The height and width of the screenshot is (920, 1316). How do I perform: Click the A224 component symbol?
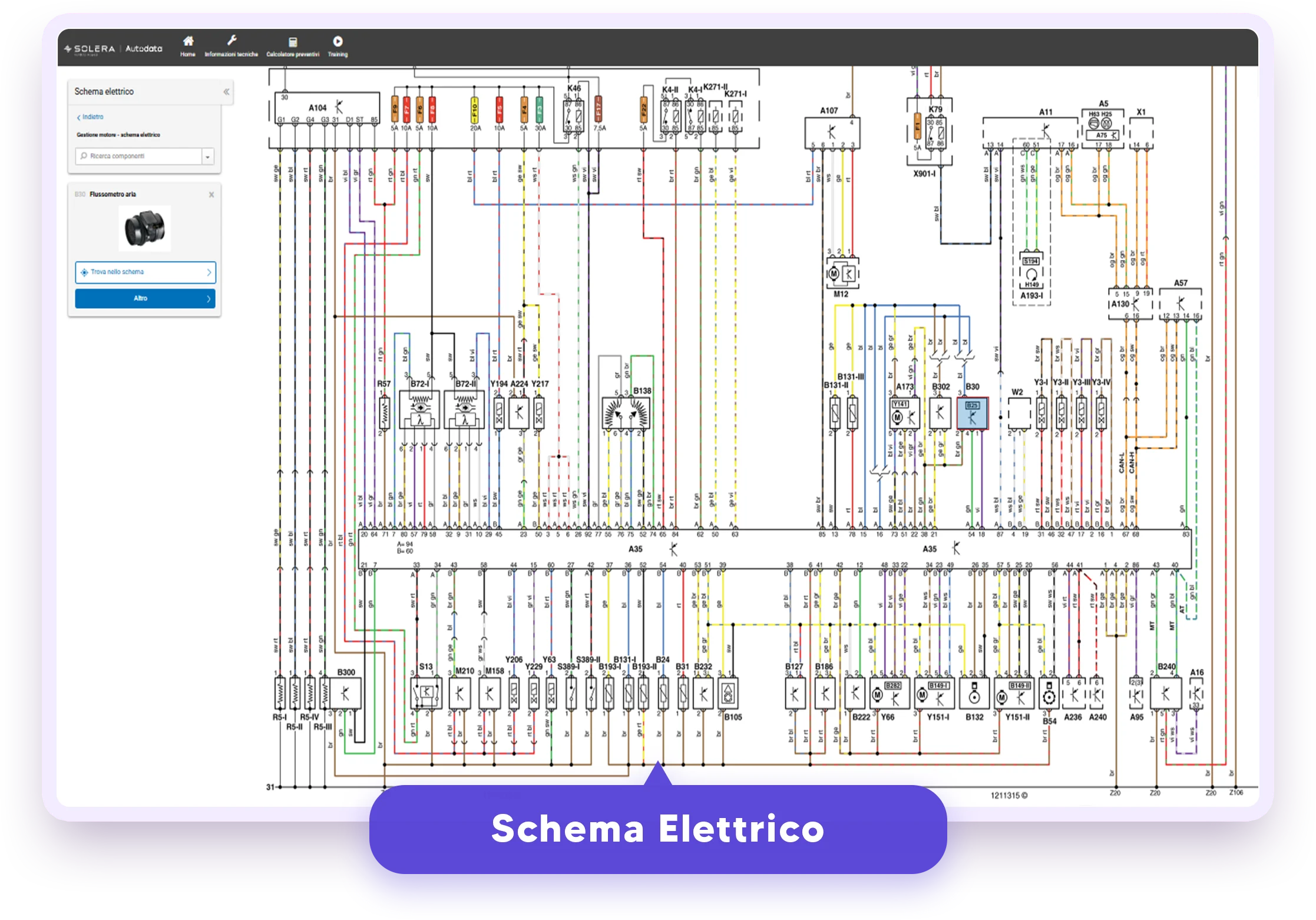(518, 413)
